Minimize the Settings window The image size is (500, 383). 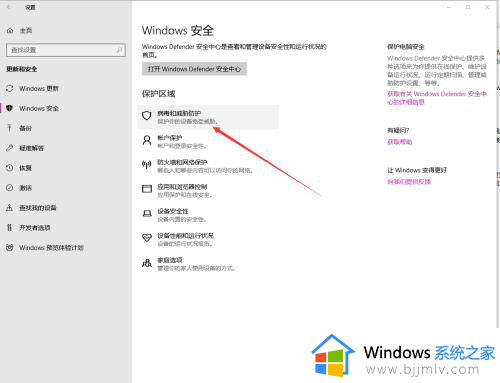click(x=449, y=7)
